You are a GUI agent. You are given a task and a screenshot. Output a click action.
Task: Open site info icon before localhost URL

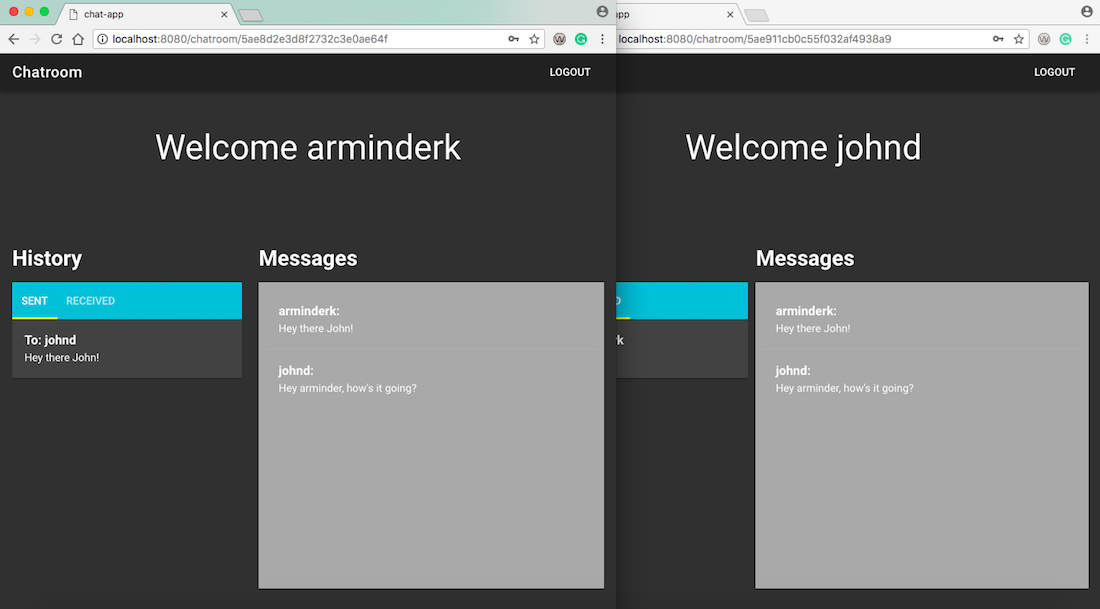pyautogui.click(x=102, y=39)
